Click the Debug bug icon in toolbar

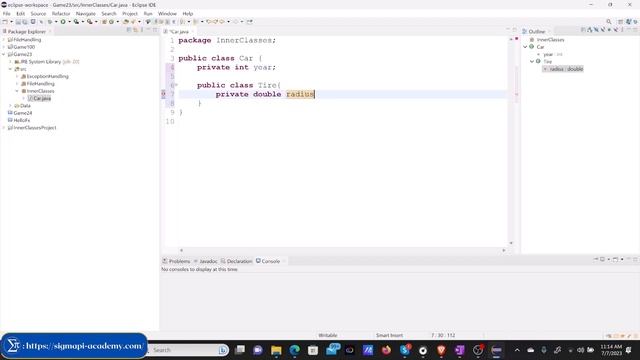(x=49, y=22)
